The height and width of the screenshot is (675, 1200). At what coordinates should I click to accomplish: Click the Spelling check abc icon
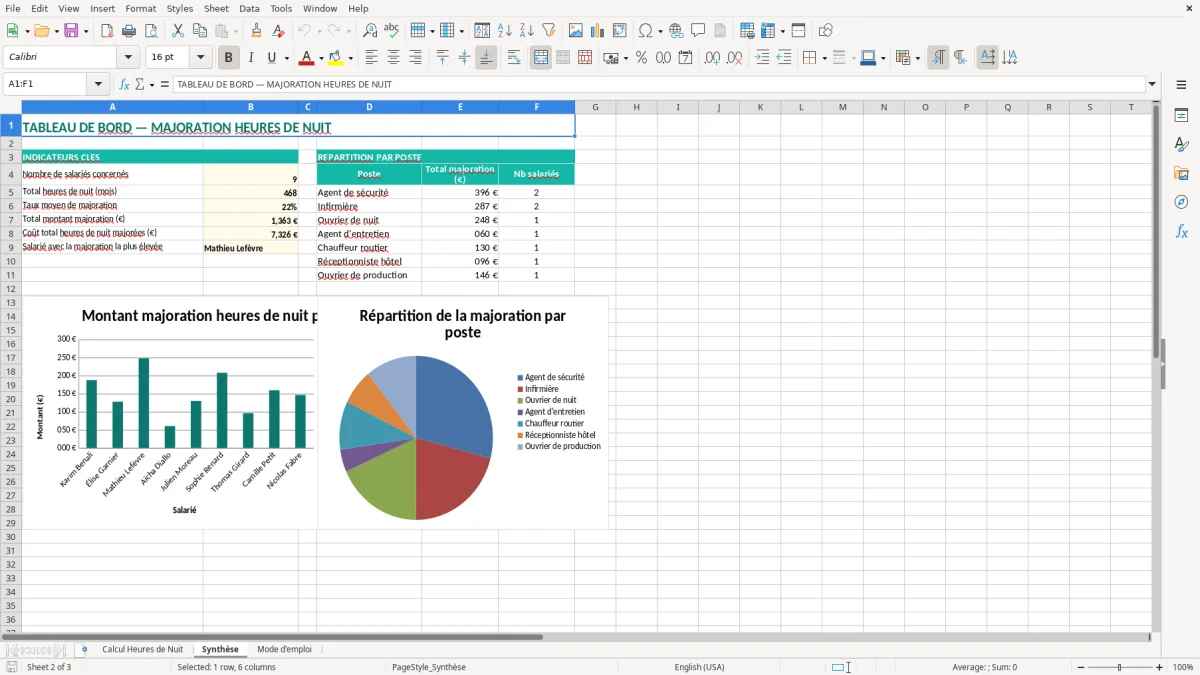pos(392,31)
